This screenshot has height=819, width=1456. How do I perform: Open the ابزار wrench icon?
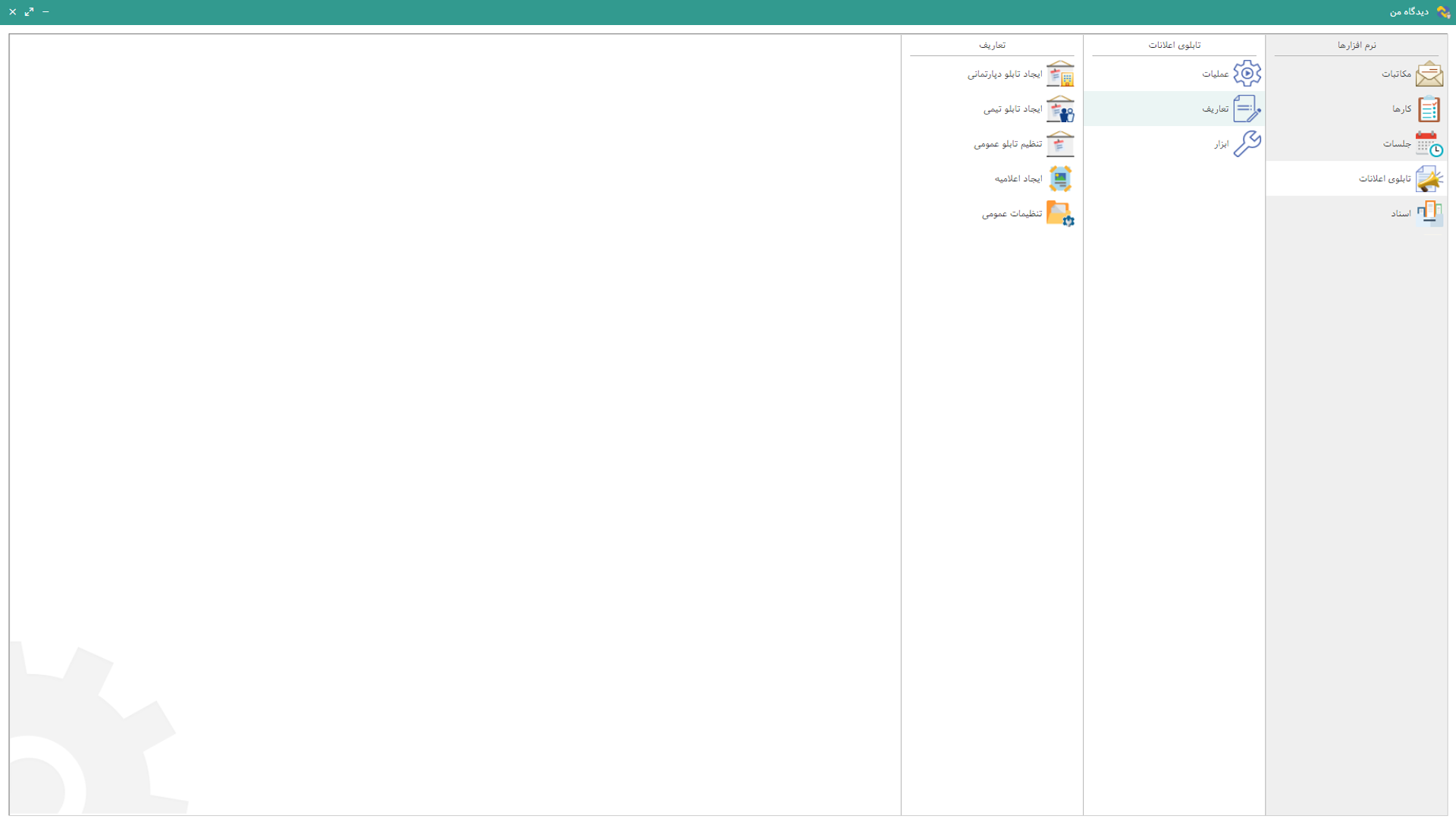1247,144
